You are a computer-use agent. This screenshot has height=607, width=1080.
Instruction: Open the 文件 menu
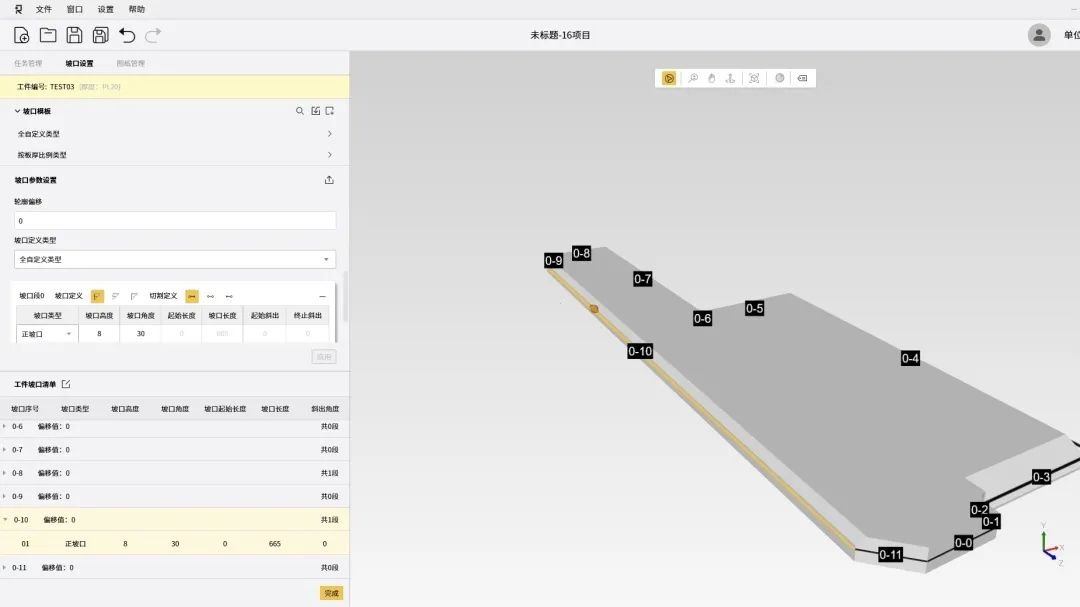click(x=44, y=9)
